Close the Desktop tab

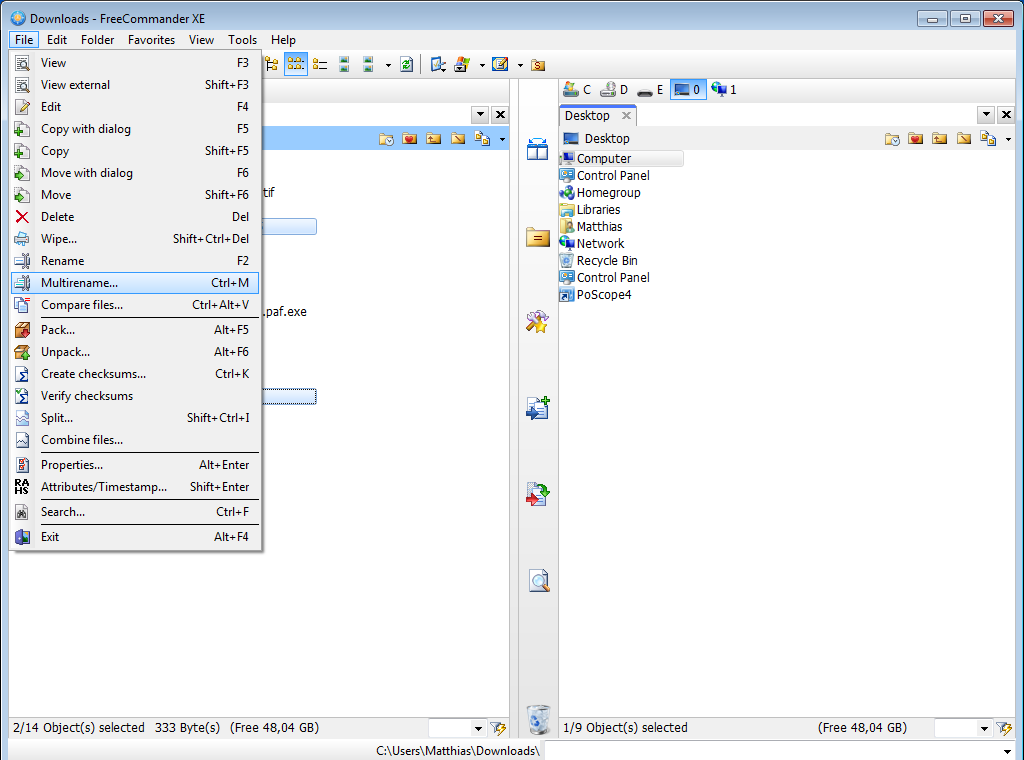point(626,116)
